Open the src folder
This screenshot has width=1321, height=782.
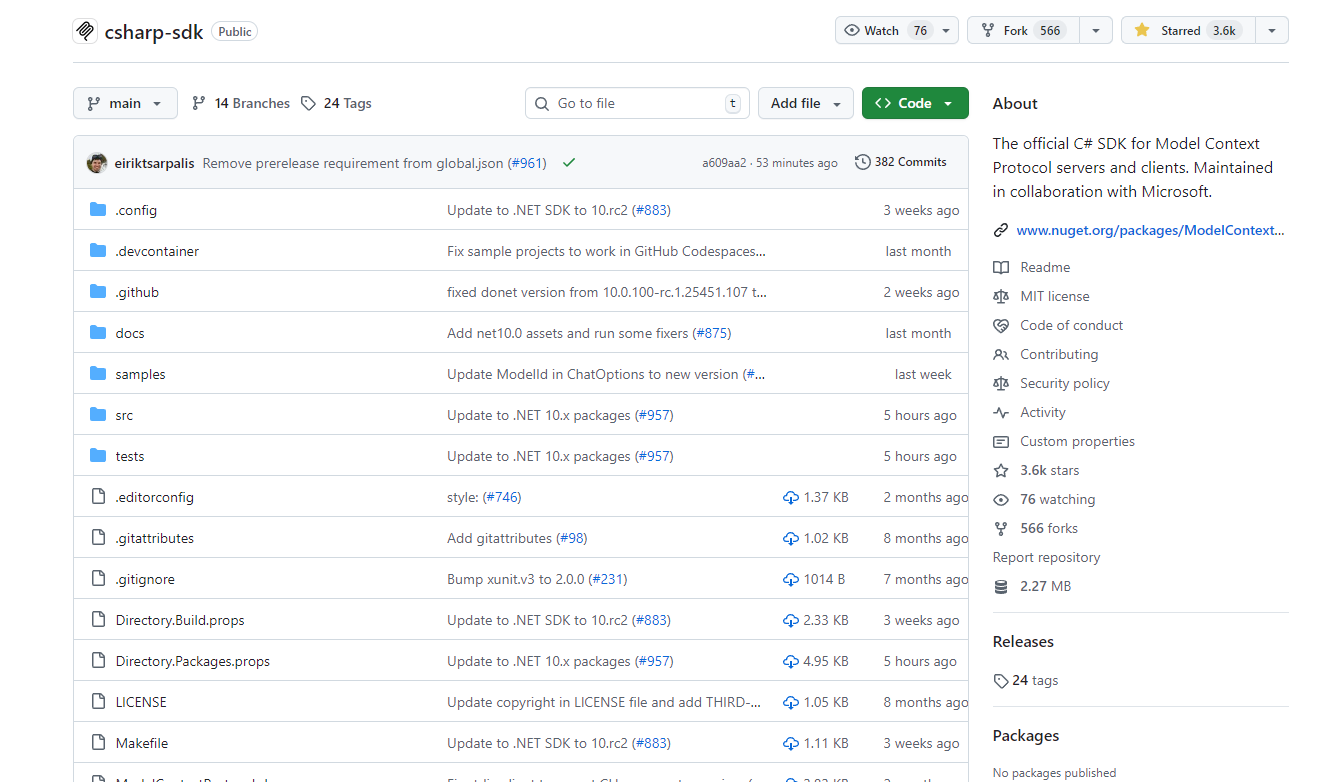pyautogui.click(x=124, y=415)
